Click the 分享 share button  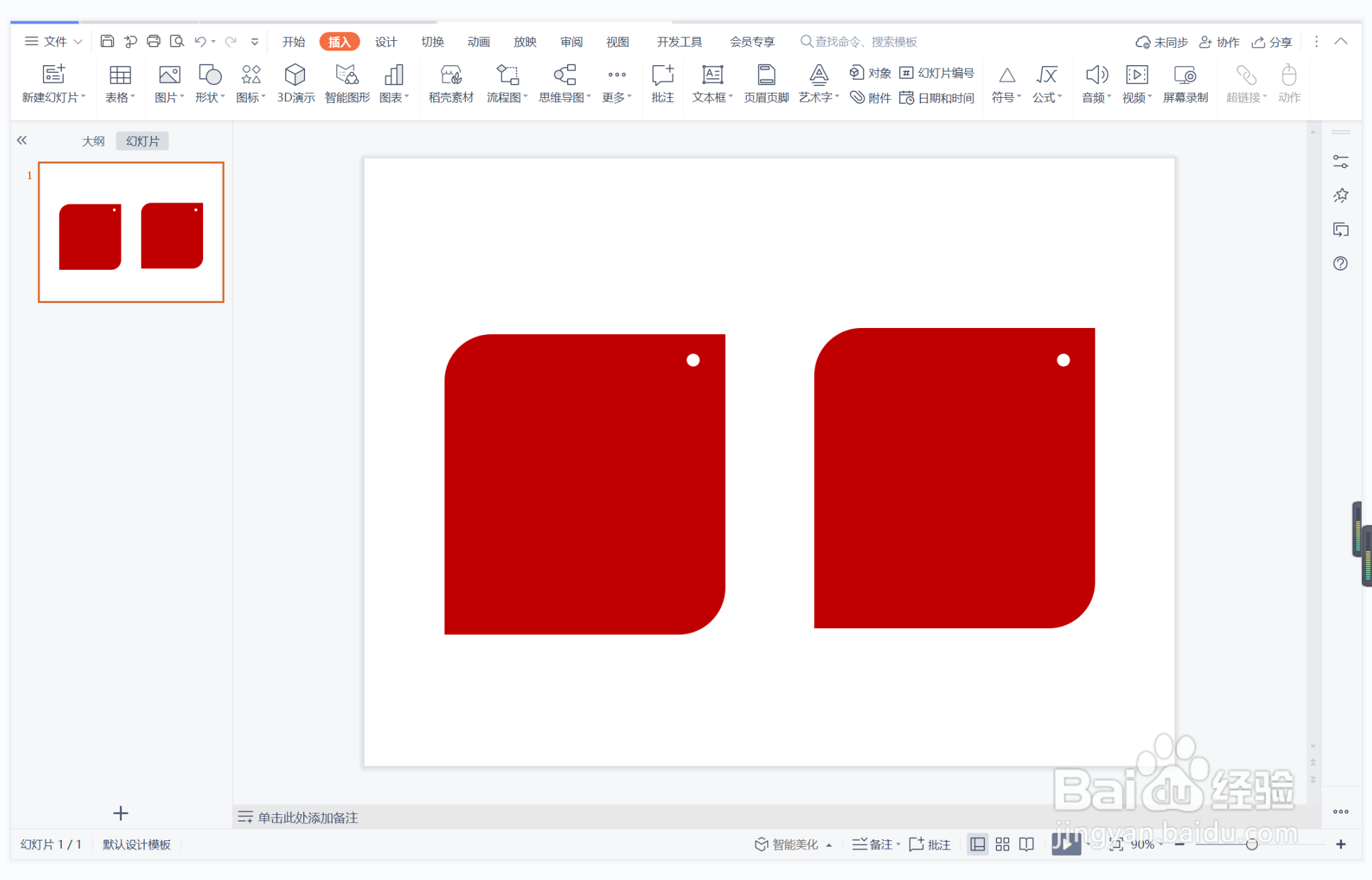tap(1271, 42)
